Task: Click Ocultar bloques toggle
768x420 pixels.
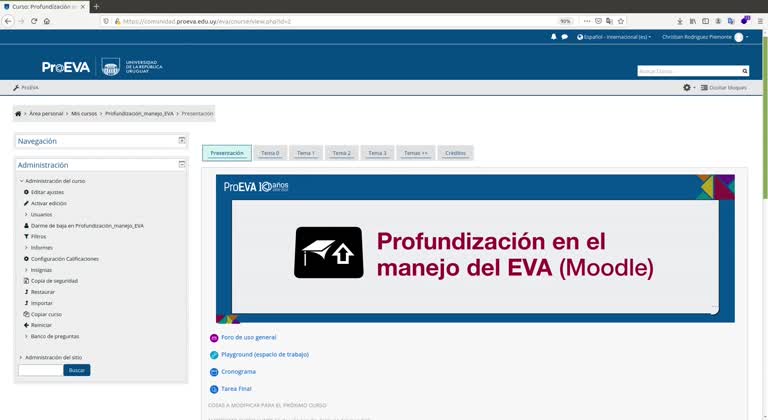Action: click(x=723, y=88)
